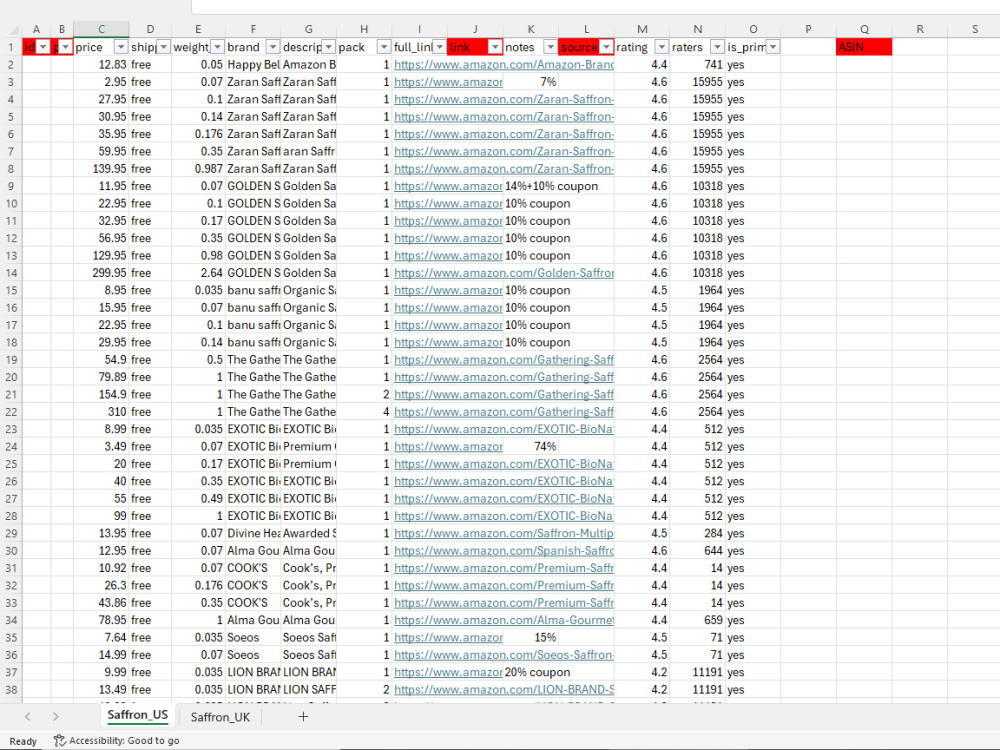Select the description cell Awarded in row 29

pyautogui.click(x=309, y=533)
